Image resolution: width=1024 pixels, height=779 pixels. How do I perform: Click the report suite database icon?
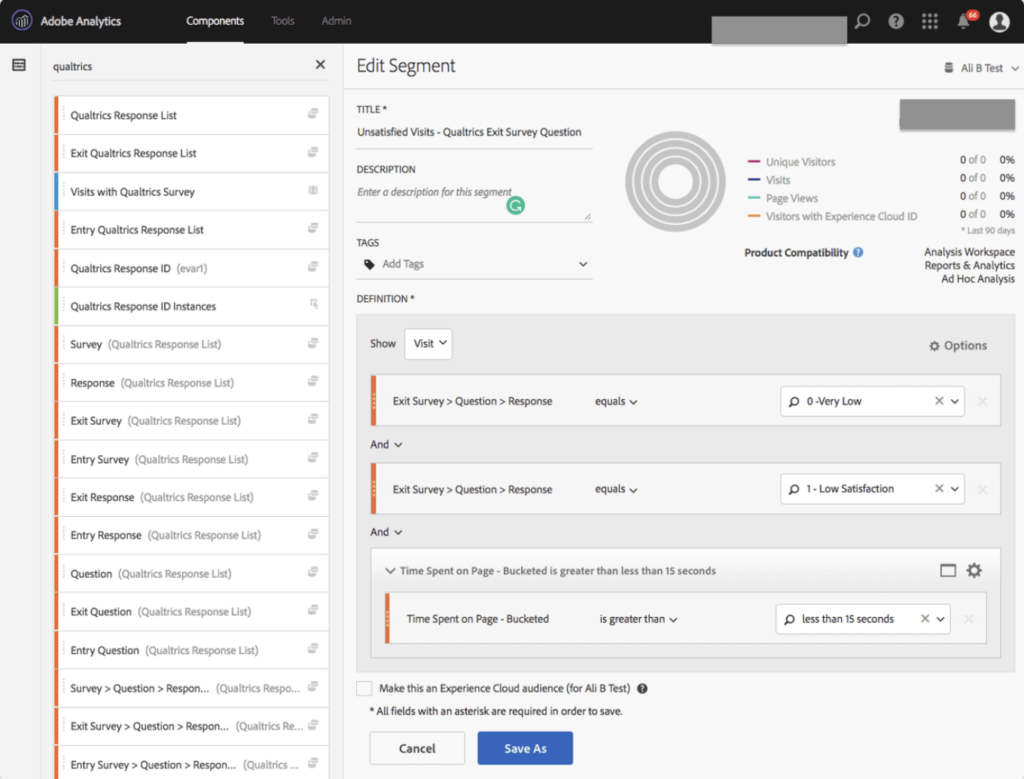(948, 68)
